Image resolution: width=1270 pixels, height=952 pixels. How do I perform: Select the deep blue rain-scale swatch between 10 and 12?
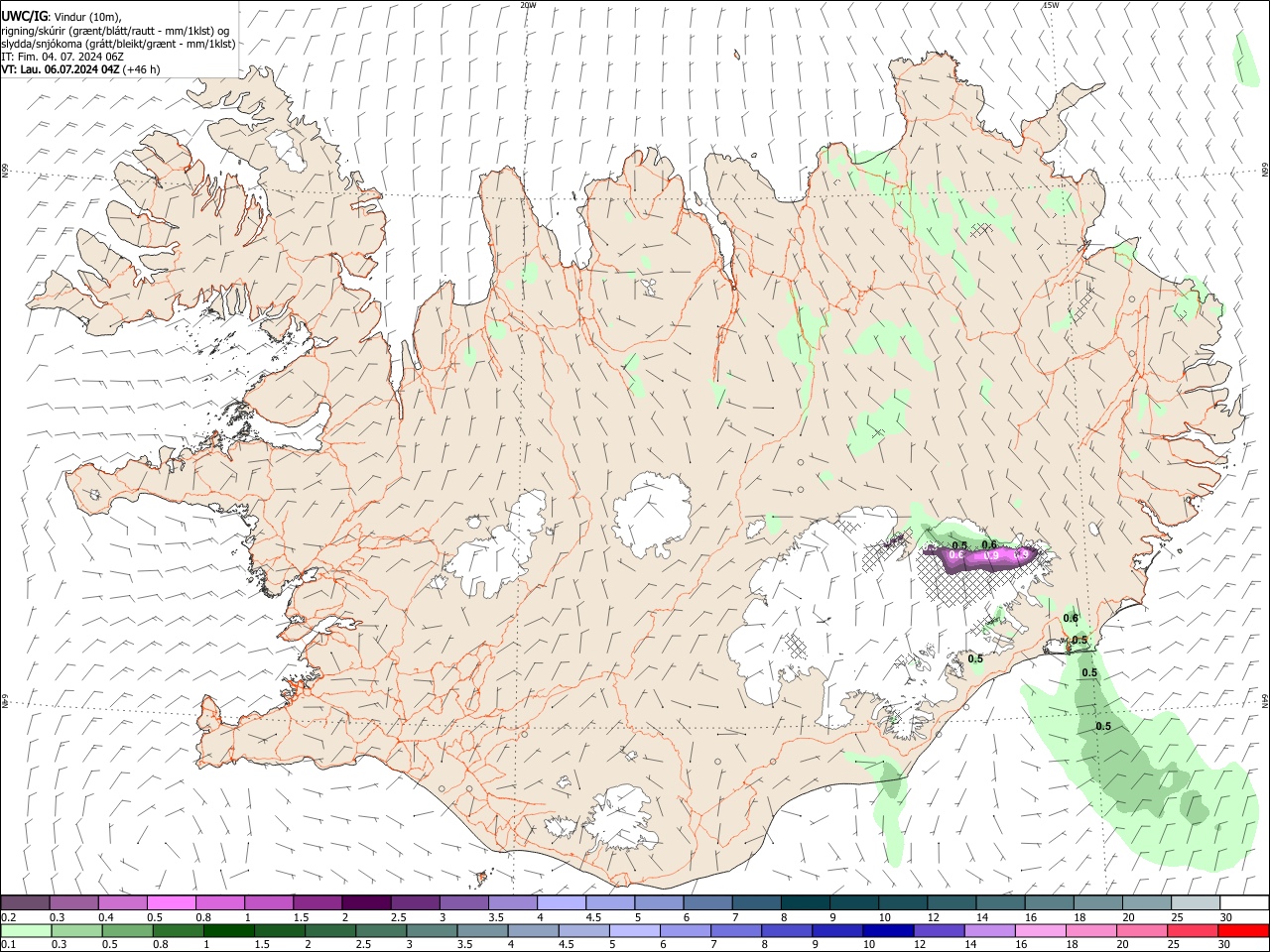pyautogui.click(x=887, y=930)
